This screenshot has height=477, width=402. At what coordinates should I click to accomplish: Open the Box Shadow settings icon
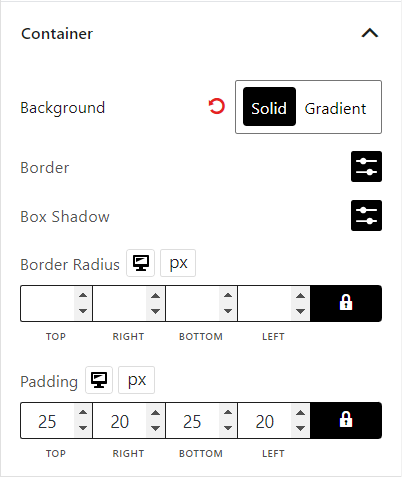coord(366,215)
